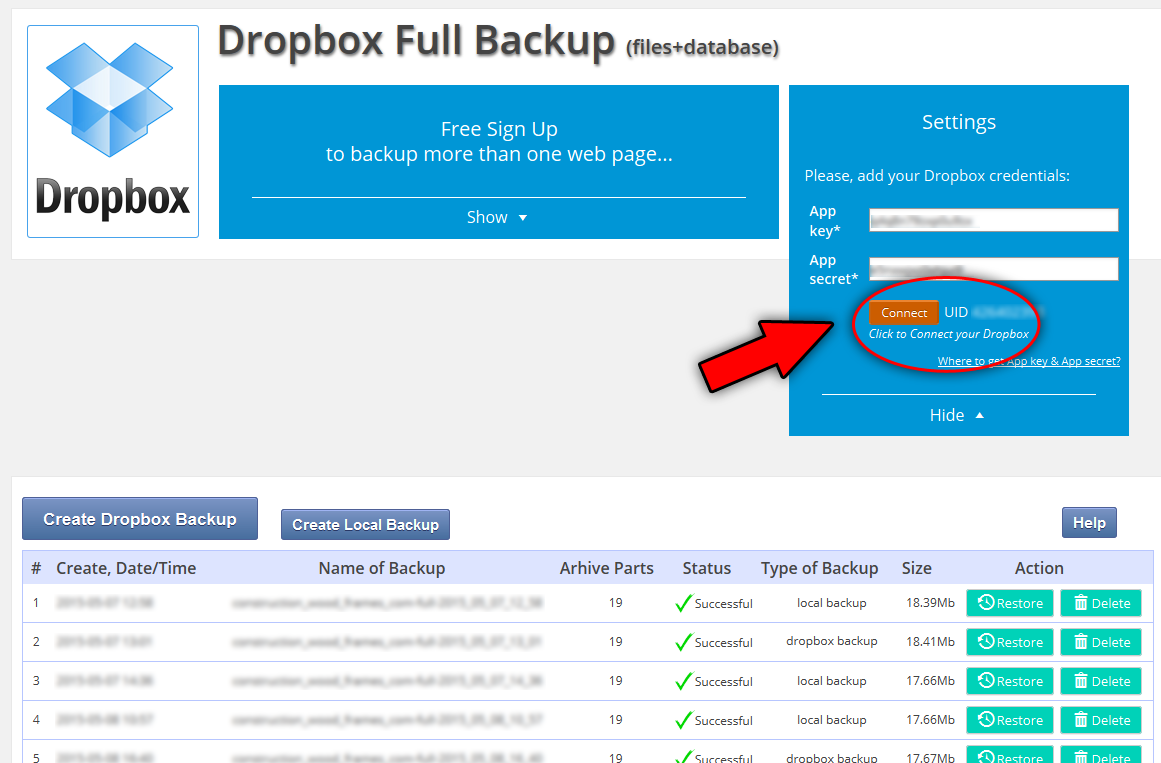This screenshot has height=763, width=1161.
Task: Restore row 4 local backup
Action: coord(1010,720)
